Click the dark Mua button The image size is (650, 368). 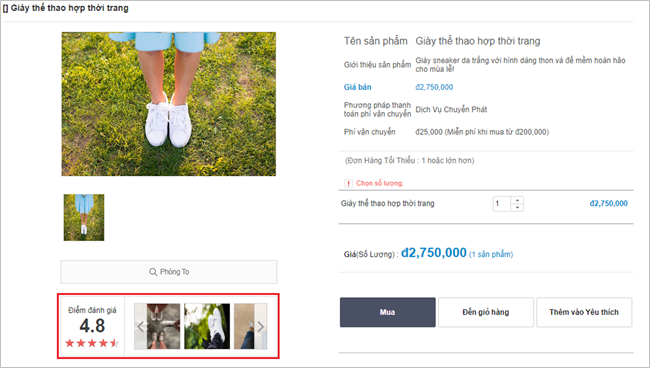388,312
